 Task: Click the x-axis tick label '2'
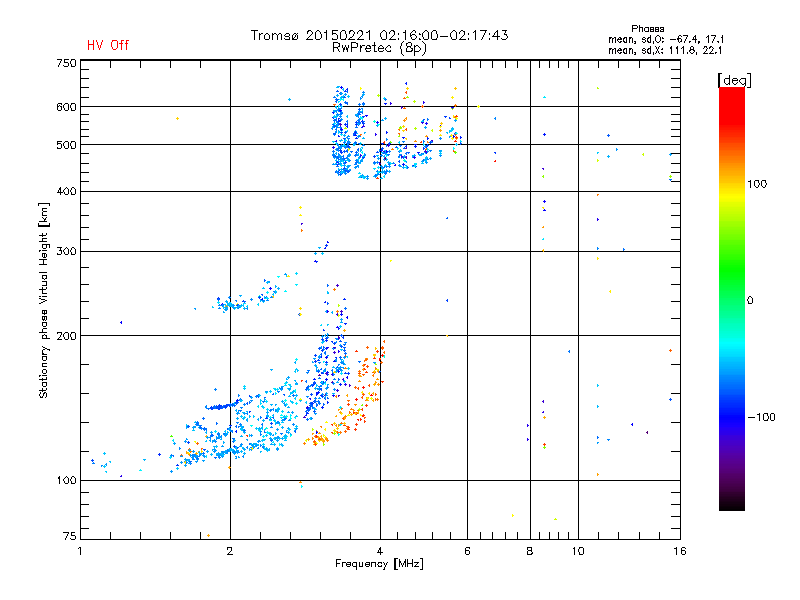230,551
